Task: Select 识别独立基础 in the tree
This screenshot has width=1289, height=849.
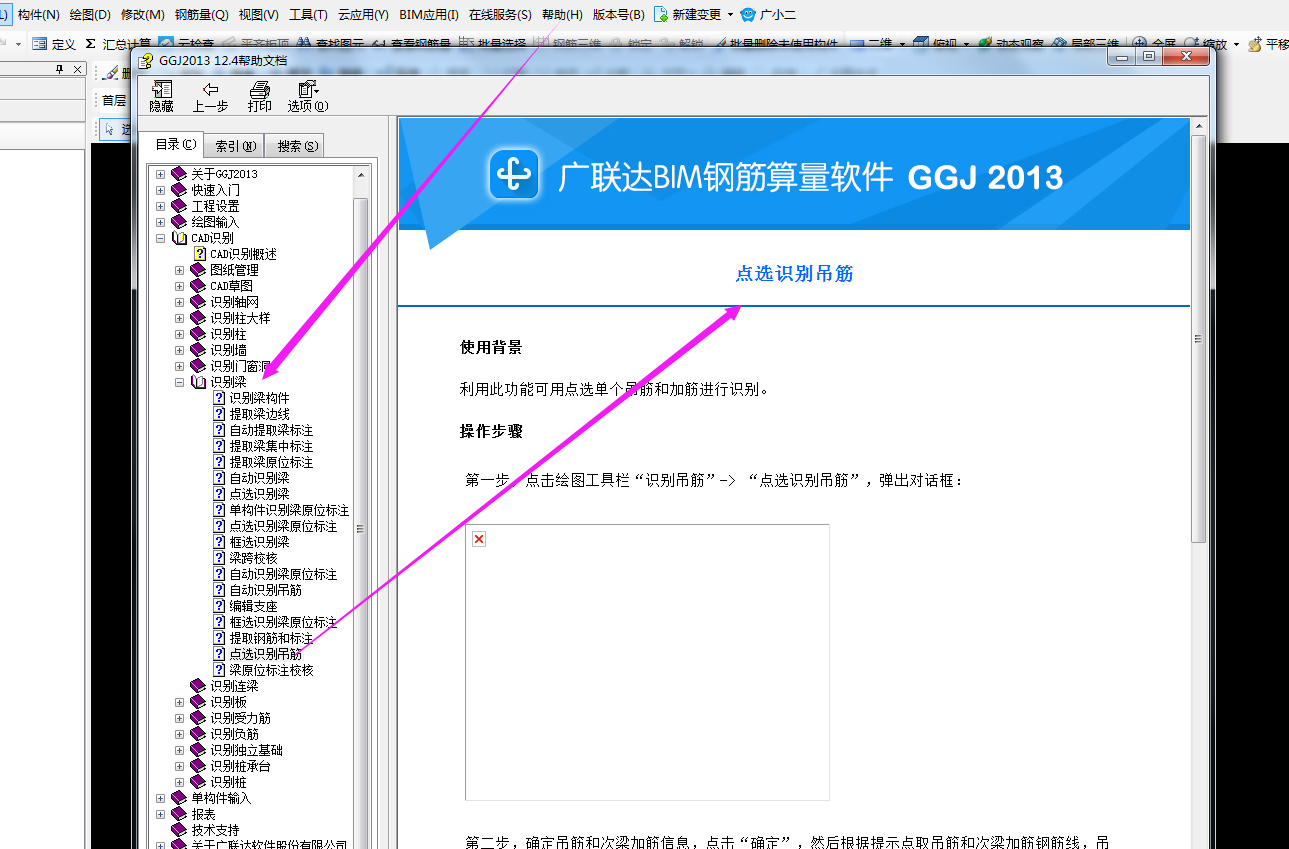Action: coord(246,750)
